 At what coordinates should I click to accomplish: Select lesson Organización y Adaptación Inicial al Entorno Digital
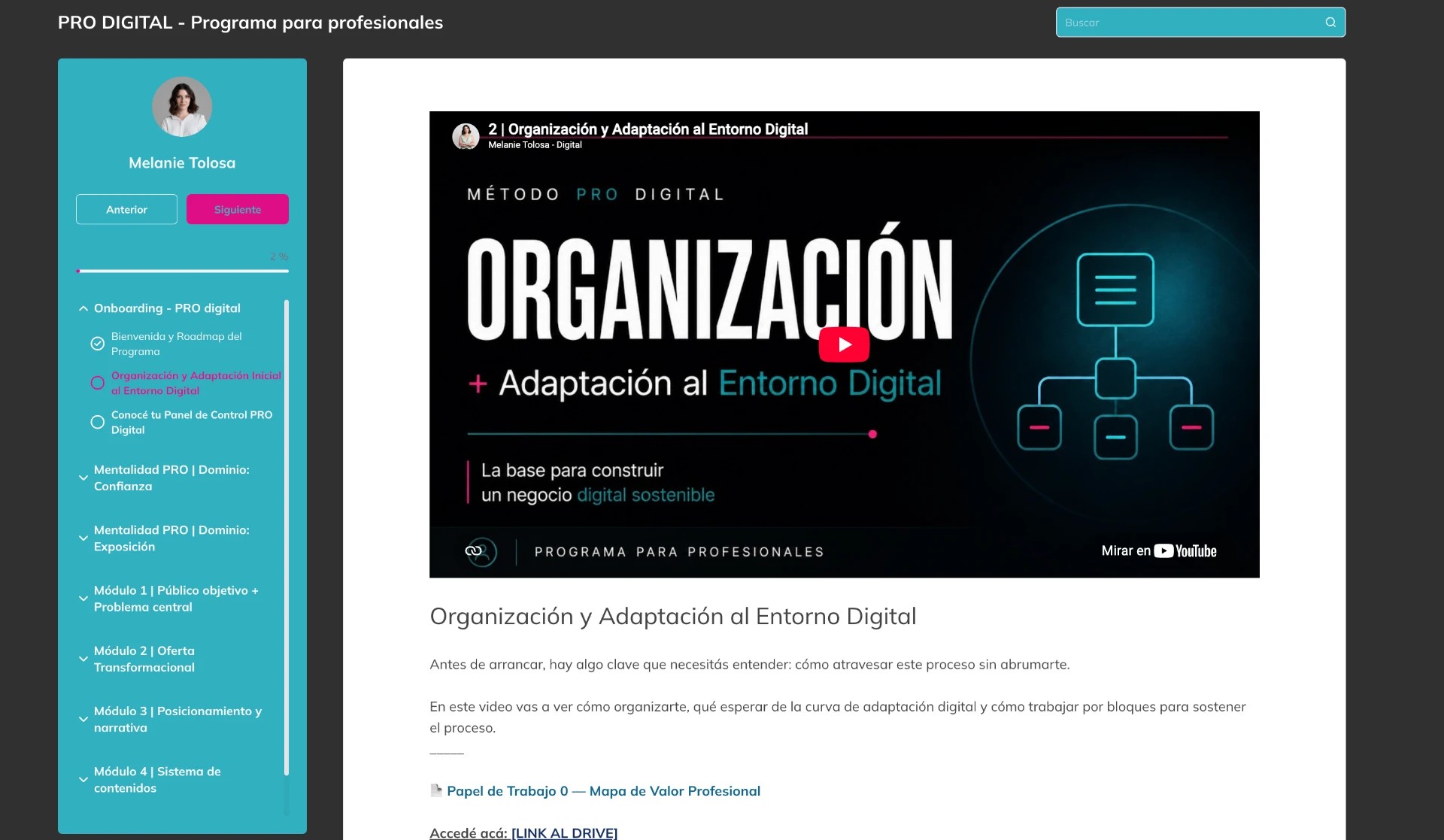pyautogui.click(x=196, y=383)
